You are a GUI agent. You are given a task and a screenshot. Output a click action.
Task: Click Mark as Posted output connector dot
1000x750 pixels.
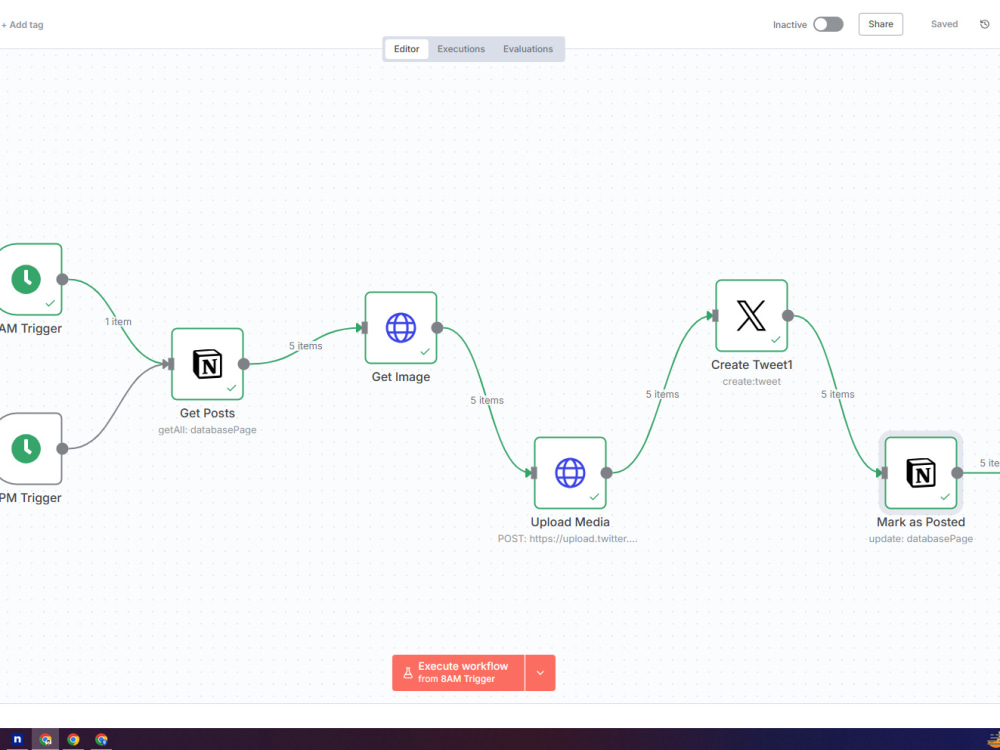tap(957, 473)
